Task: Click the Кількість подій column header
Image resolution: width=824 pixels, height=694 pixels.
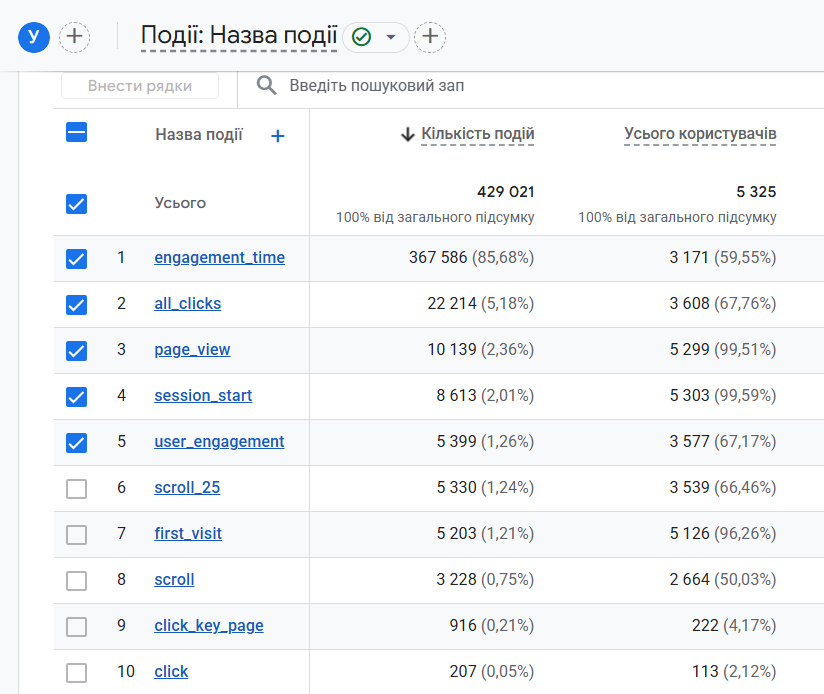Action: [x=478, y=133]
